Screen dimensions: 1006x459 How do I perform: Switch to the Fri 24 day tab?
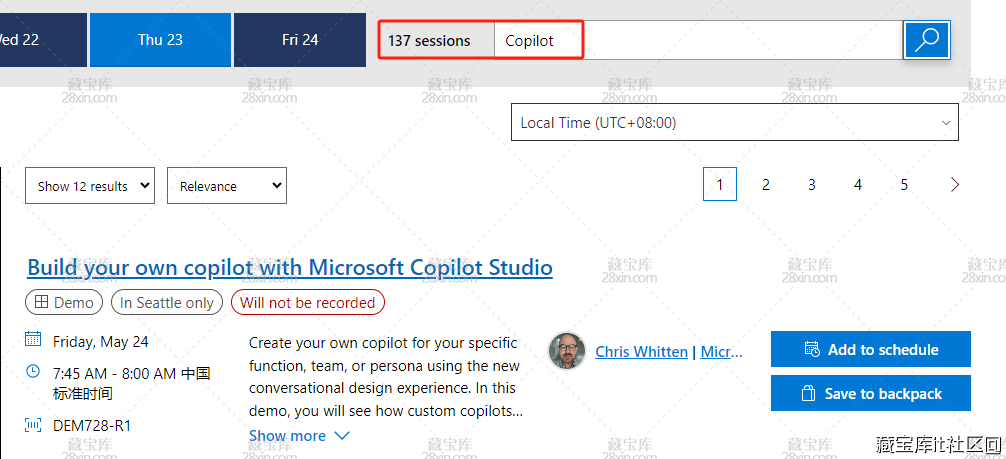coord(300,40)
